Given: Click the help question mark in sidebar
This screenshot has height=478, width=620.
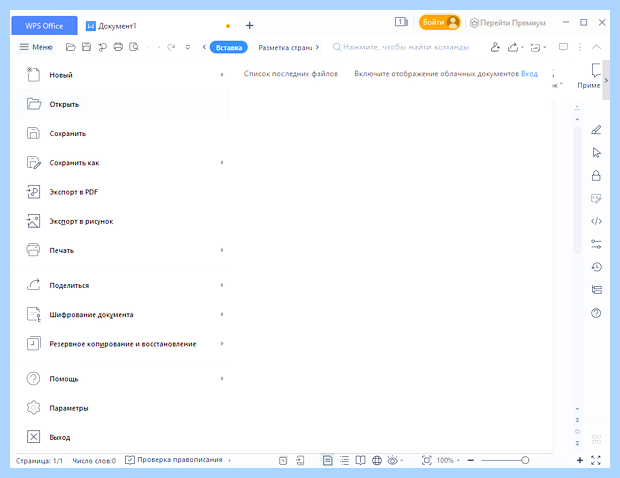Looking at the screenshot, I should pyautogui.click(x=596, y=313).
